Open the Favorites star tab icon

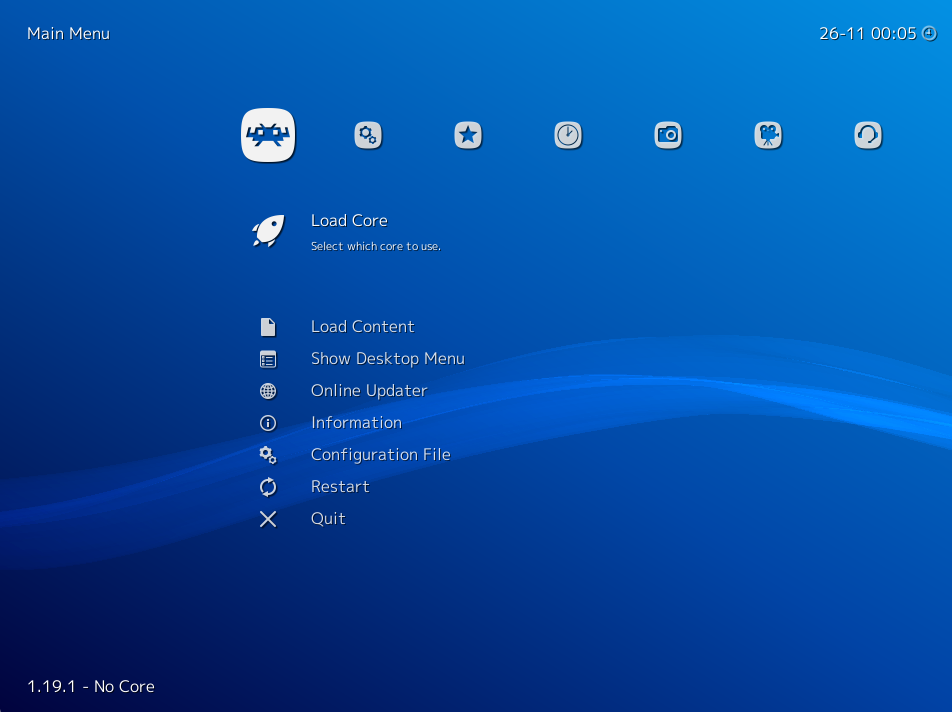468,135
